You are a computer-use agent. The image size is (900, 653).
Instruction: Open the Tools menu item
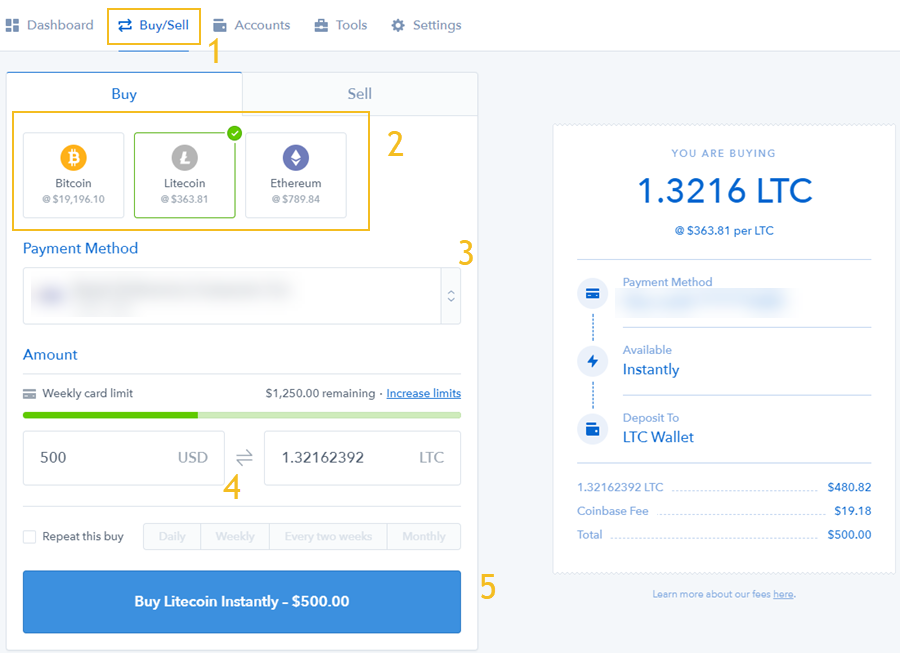click(340, 25)
